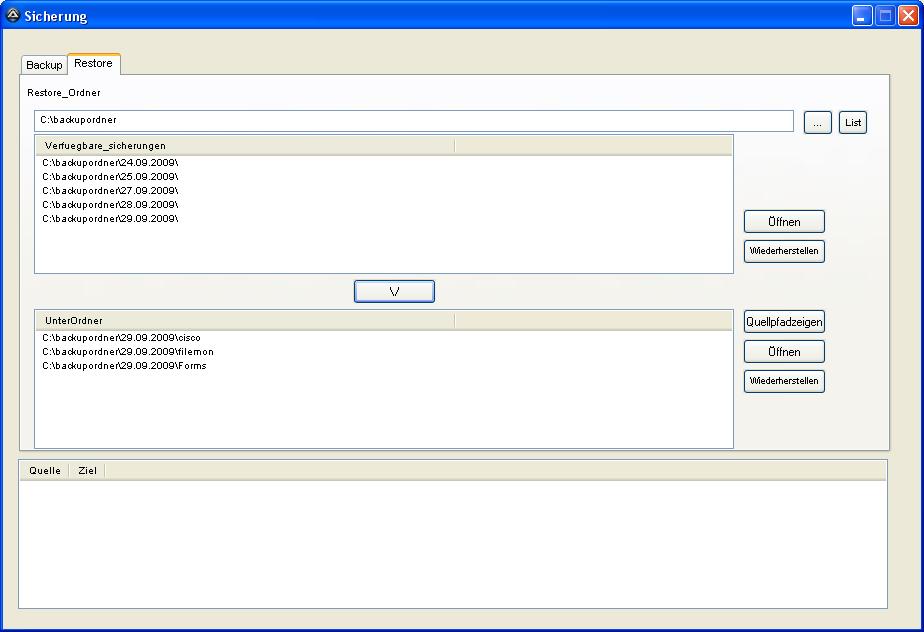924x632 pixels.
Task: Click the Quellpfadzeigen button
Action: point(784,322)
